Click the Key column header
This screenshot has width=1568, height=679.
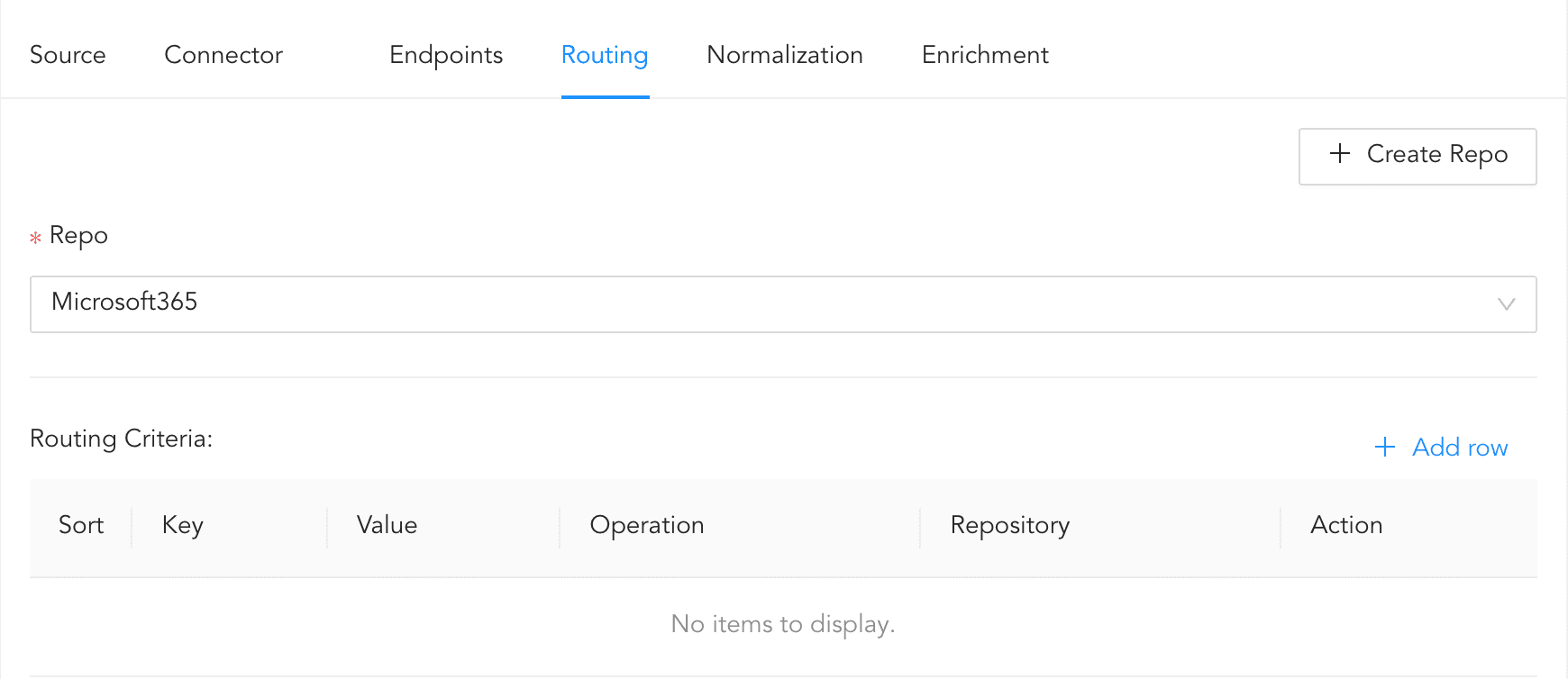(183, 525)
